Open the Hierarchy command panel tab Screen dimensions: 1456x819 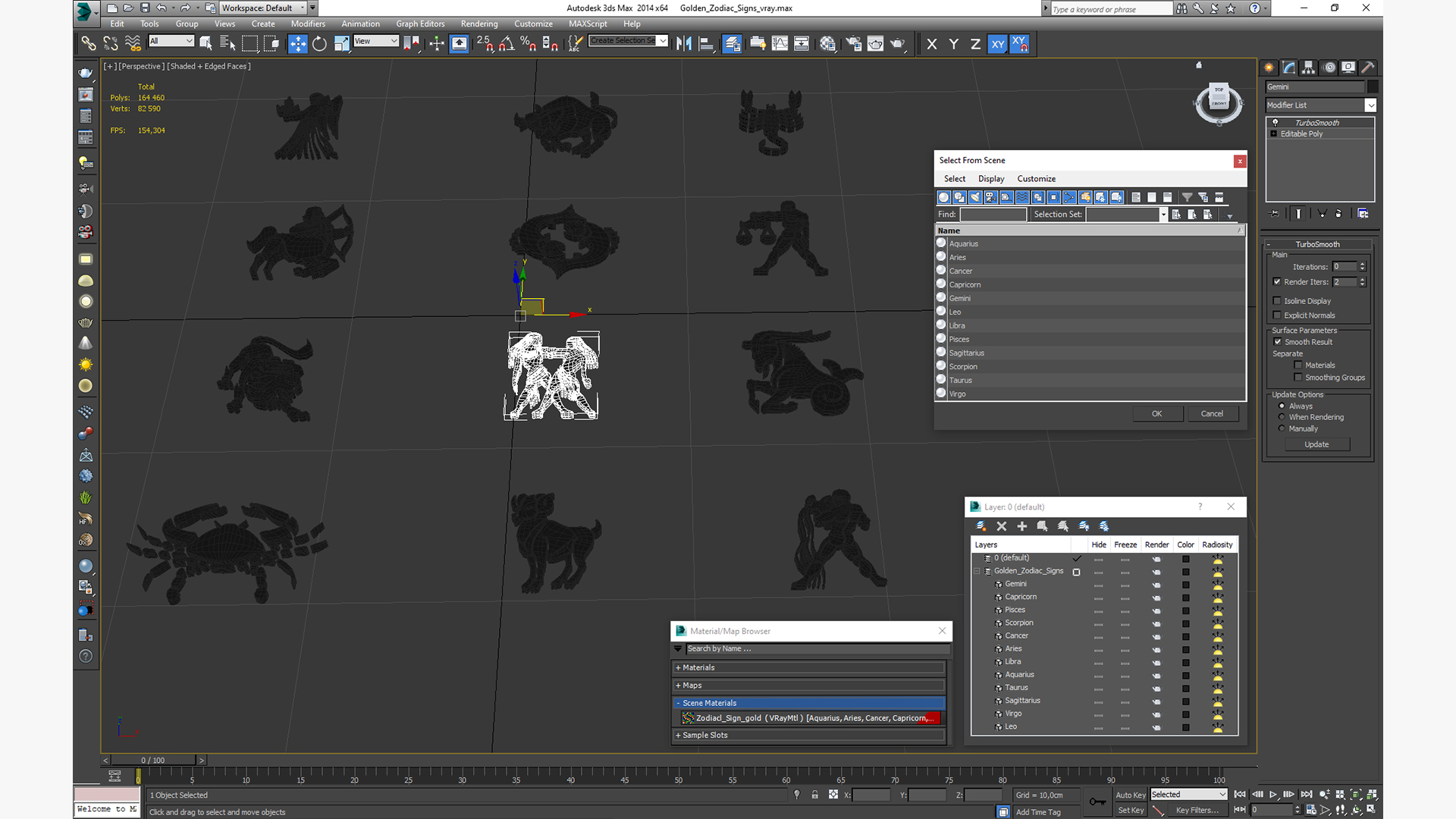coord(1309,67)
